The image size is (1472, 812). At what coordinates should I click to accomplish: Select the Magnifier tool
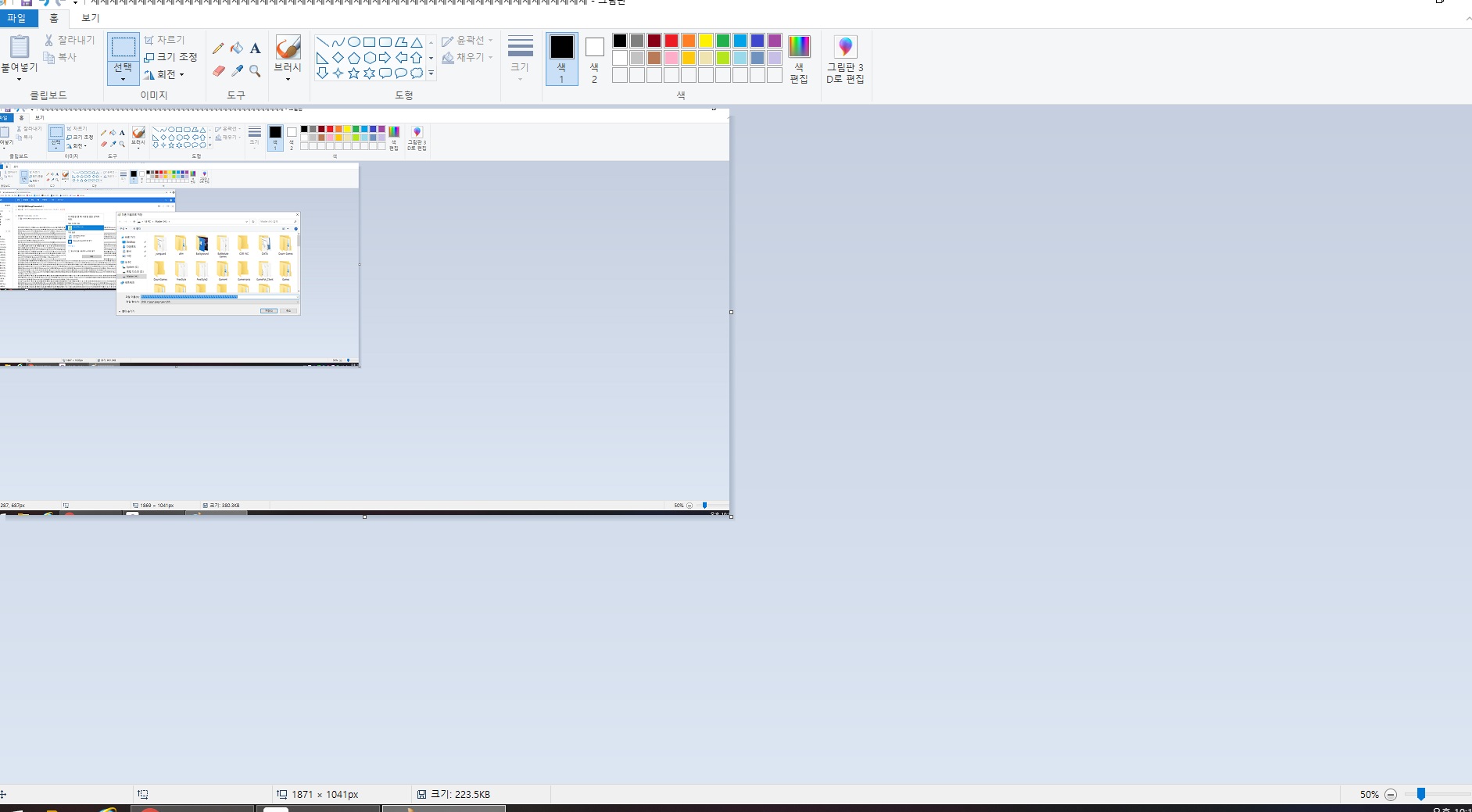(x=255, y=71)
